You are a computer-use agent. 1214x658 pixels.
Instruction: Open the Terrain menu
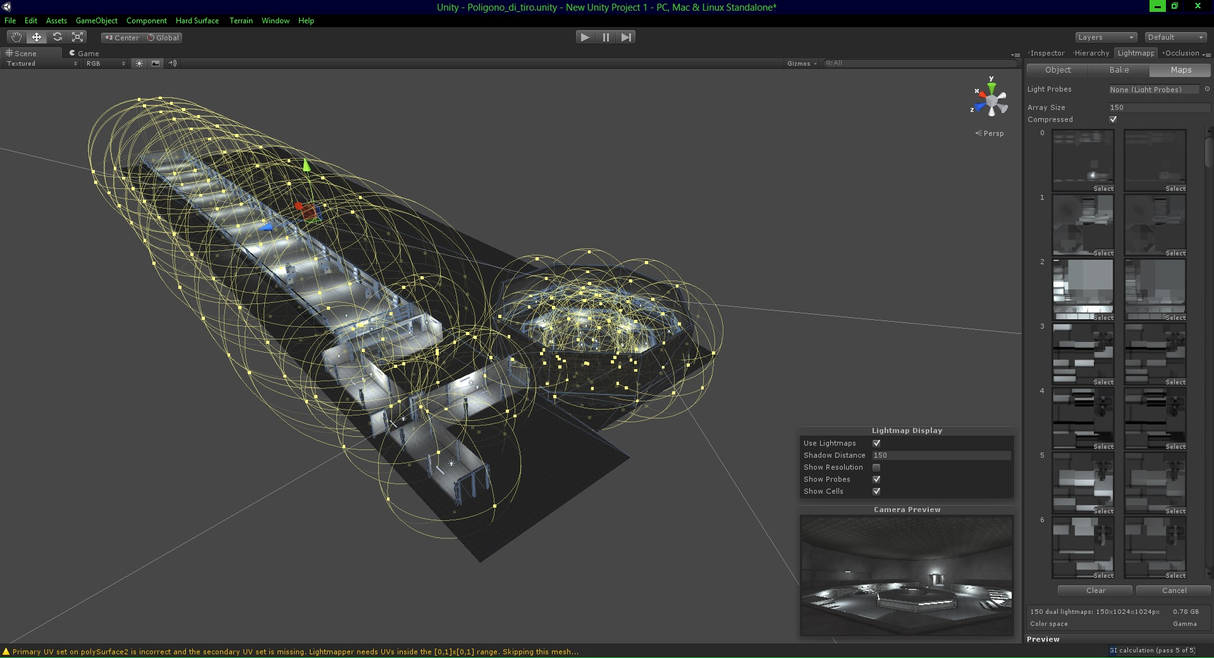pyautogui.click(x=241, y=20)
